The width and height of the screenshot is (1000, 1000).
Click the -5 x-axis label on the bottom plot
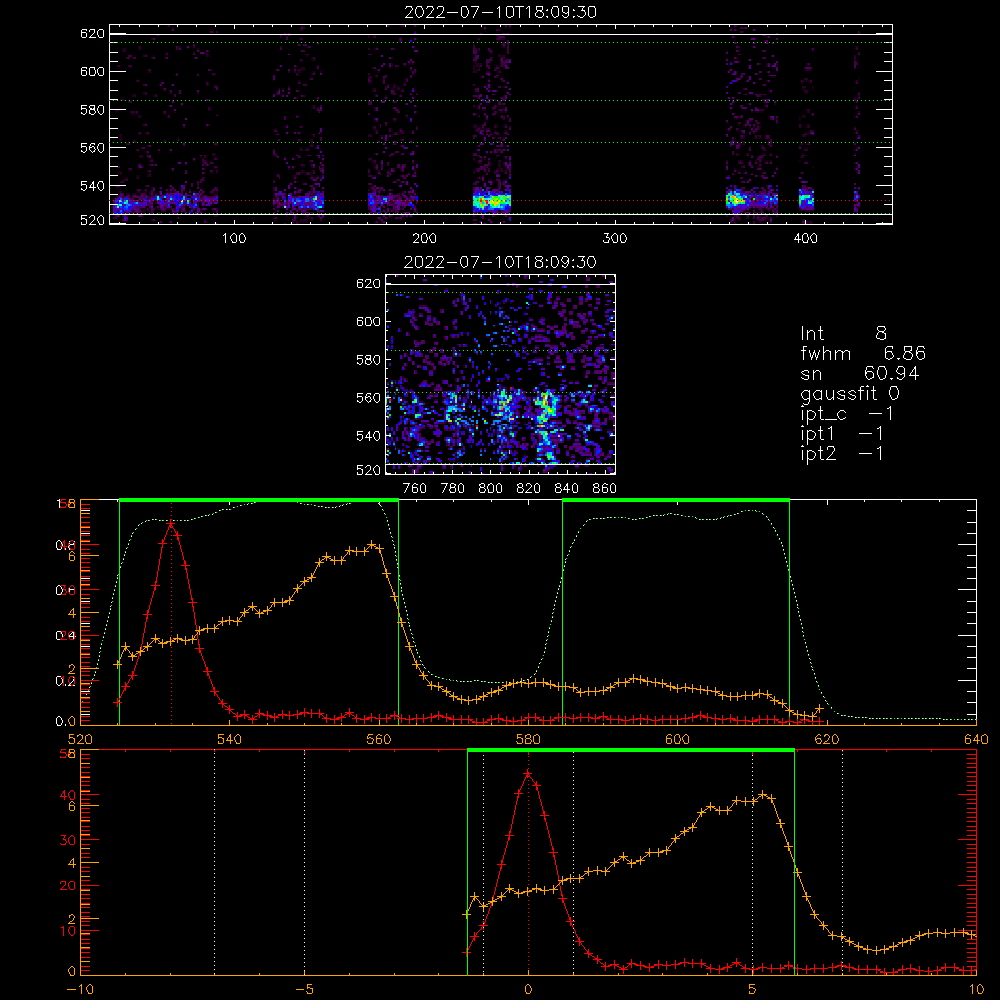click(304, 990)
